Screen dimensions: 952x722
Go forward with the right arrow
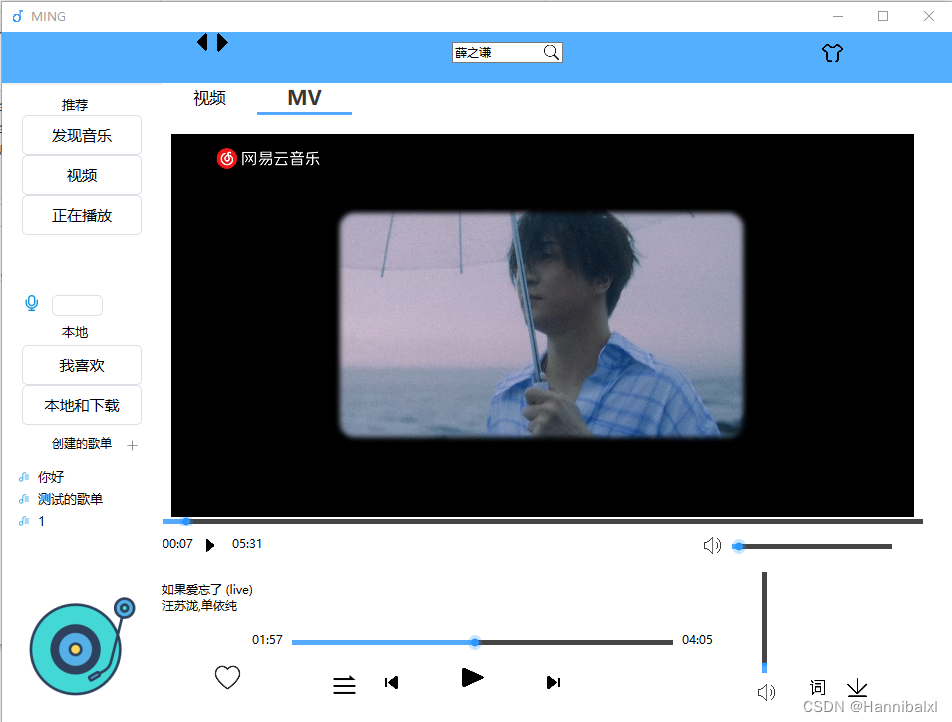pyautogui.click(x=222, y=43)
